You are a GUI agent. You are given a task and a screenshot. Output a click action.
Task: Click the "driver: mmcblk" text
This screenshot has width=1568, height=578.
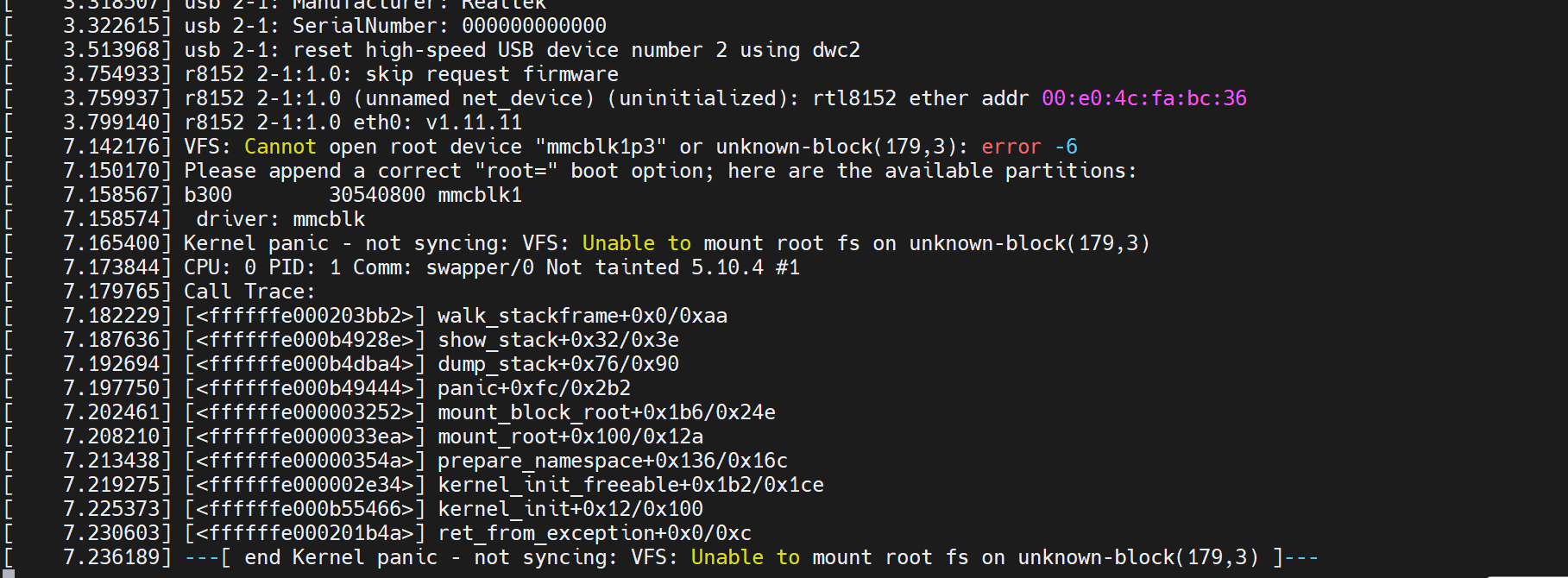(280, 219)
